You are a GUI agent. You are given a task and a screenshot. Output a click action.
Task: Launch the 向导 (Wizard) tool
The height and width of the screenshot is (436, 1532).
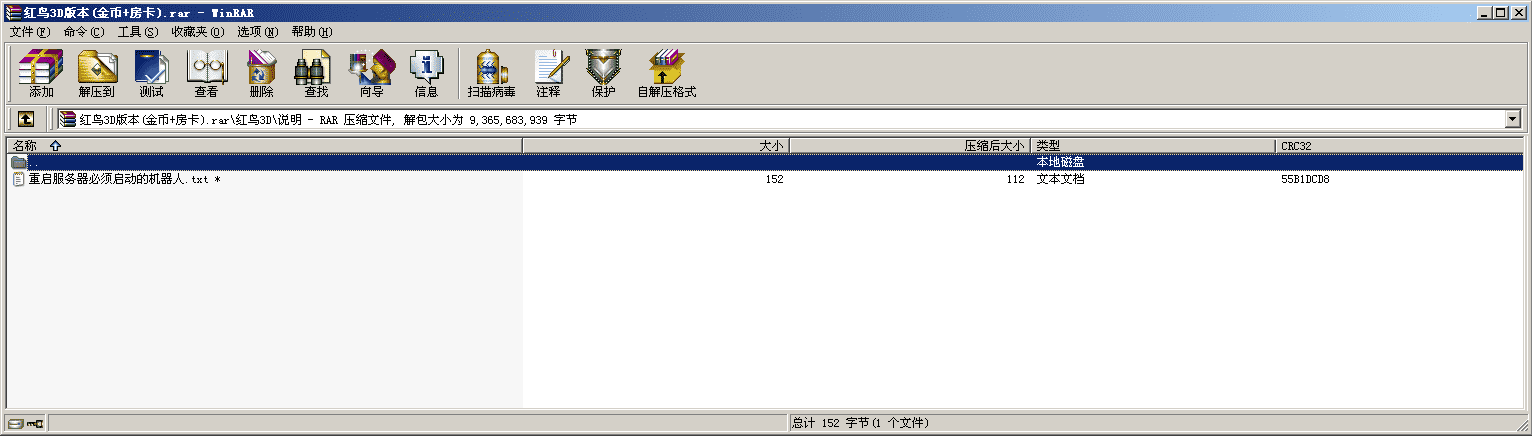pyautogui.click(x=371, y=73)
